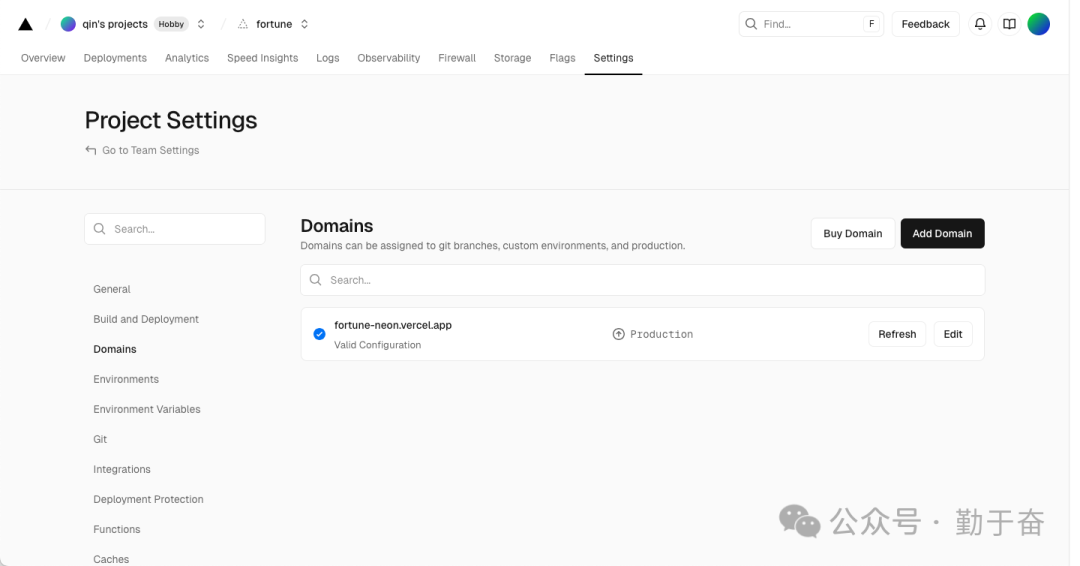Screen dimensions: 1080x566
Task: Open the Speed Insights tab
Action: click(x=262, y=58)
